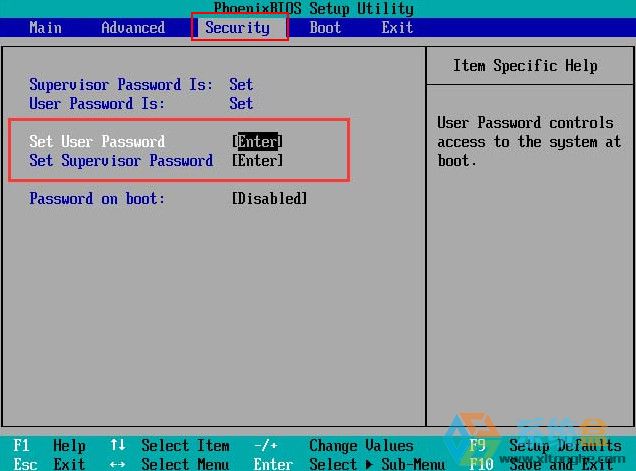Open the Main menu tab
636x471 pixels.
point(45,28)
